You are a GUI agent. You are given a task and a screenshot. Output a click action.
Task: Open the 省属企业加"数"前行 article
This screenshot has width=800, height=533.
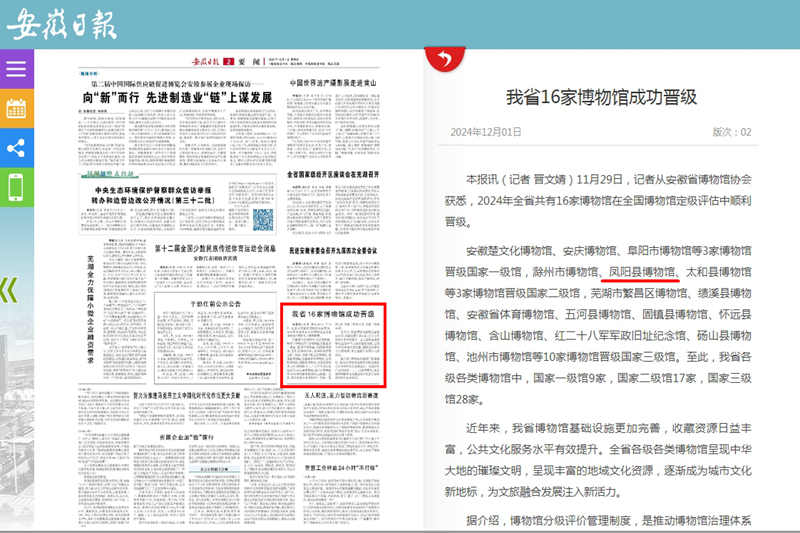[187, 438]
